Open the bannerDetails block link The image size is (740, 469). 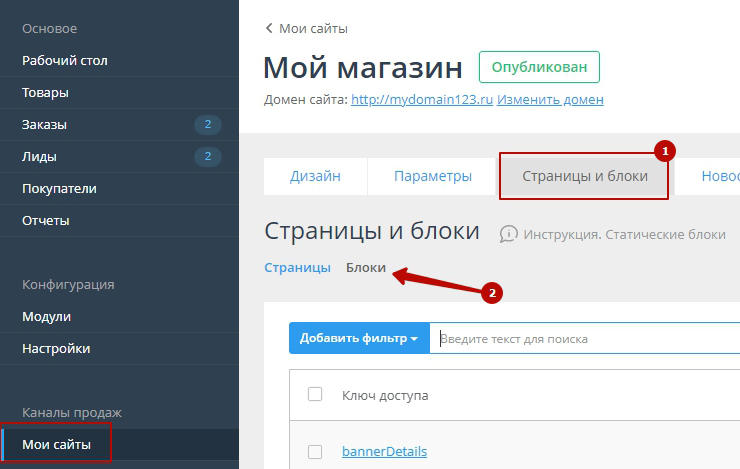(384, 451)
